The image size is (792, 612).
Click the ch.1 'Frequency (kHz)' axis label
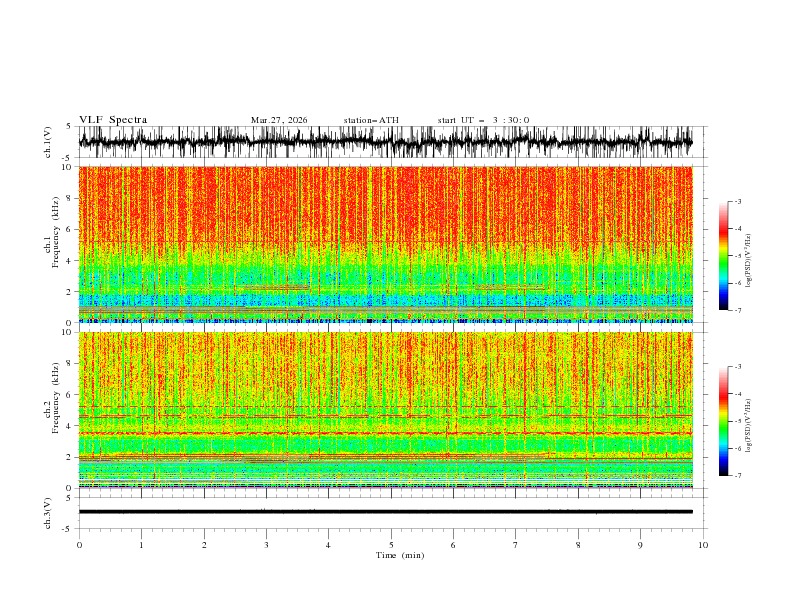pos(56,233)
